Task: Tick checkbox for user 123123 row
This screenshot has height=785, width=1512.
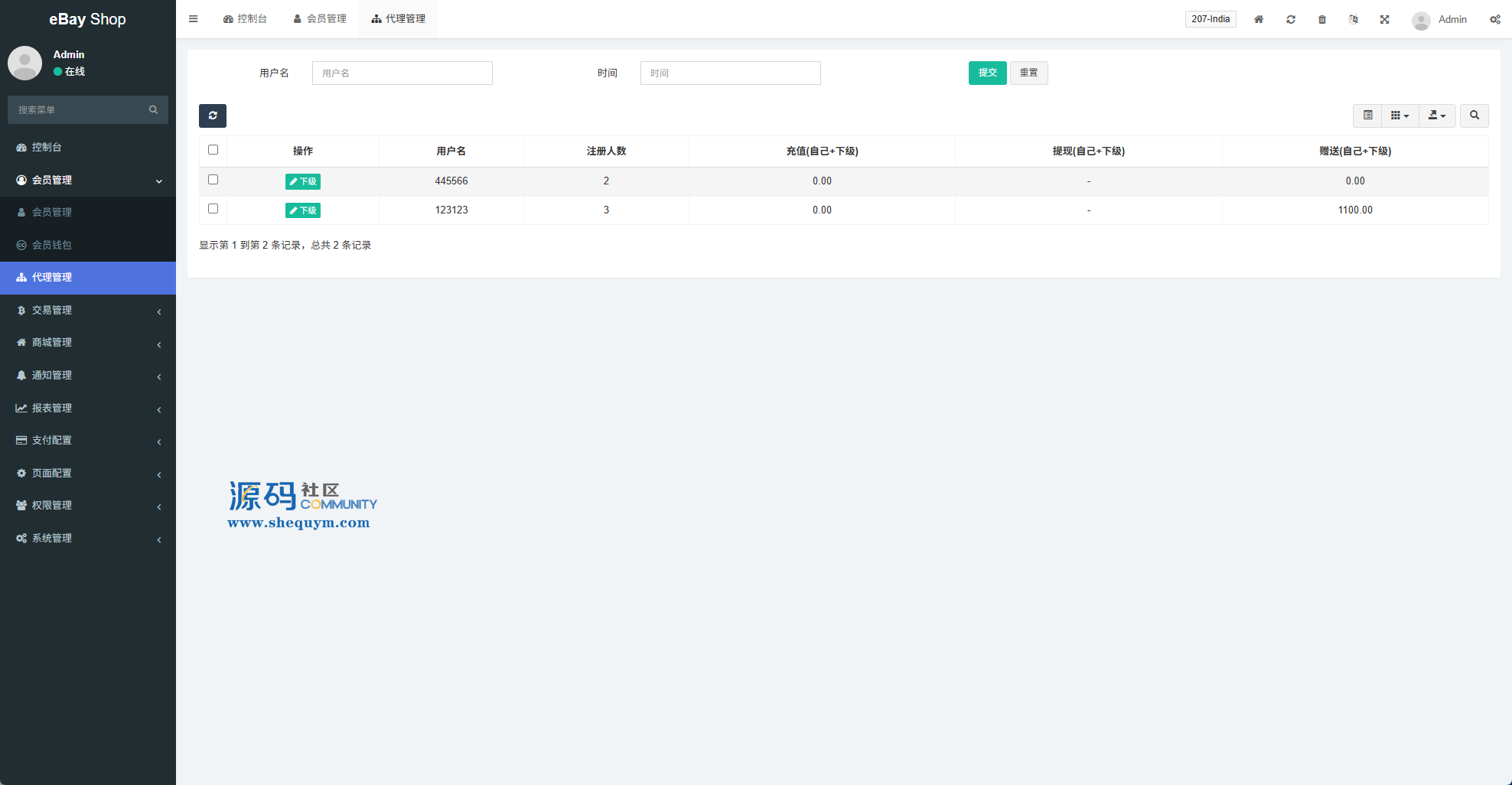Action: pyautogui.click(x=213, y=209)
